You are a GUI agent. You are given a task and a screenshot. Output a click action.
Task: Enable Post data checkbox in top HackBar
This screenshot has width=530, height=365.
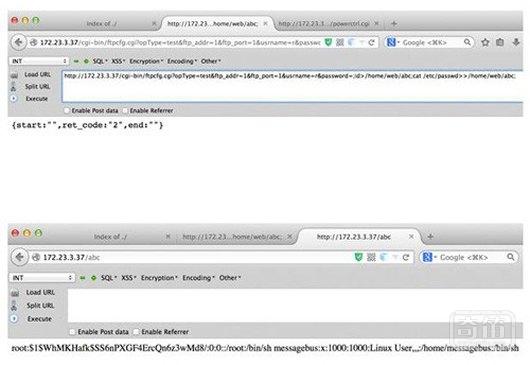pos(67,111)
